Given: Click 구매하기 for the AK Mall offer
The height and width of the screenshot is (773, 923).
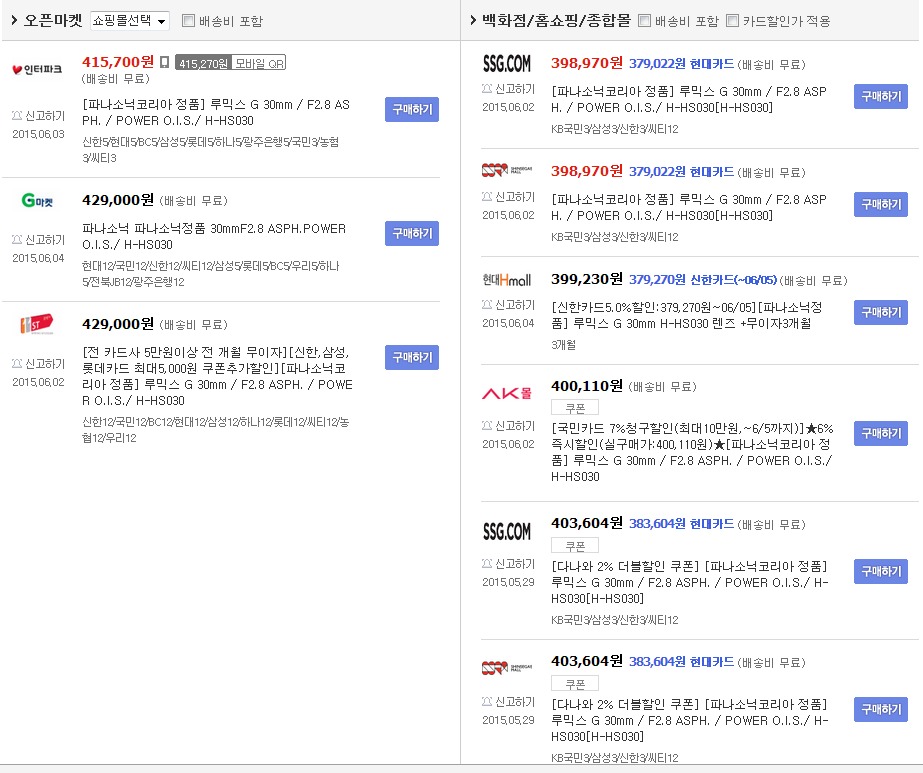Looking at the screenshot, I should (x=880, y=433).
